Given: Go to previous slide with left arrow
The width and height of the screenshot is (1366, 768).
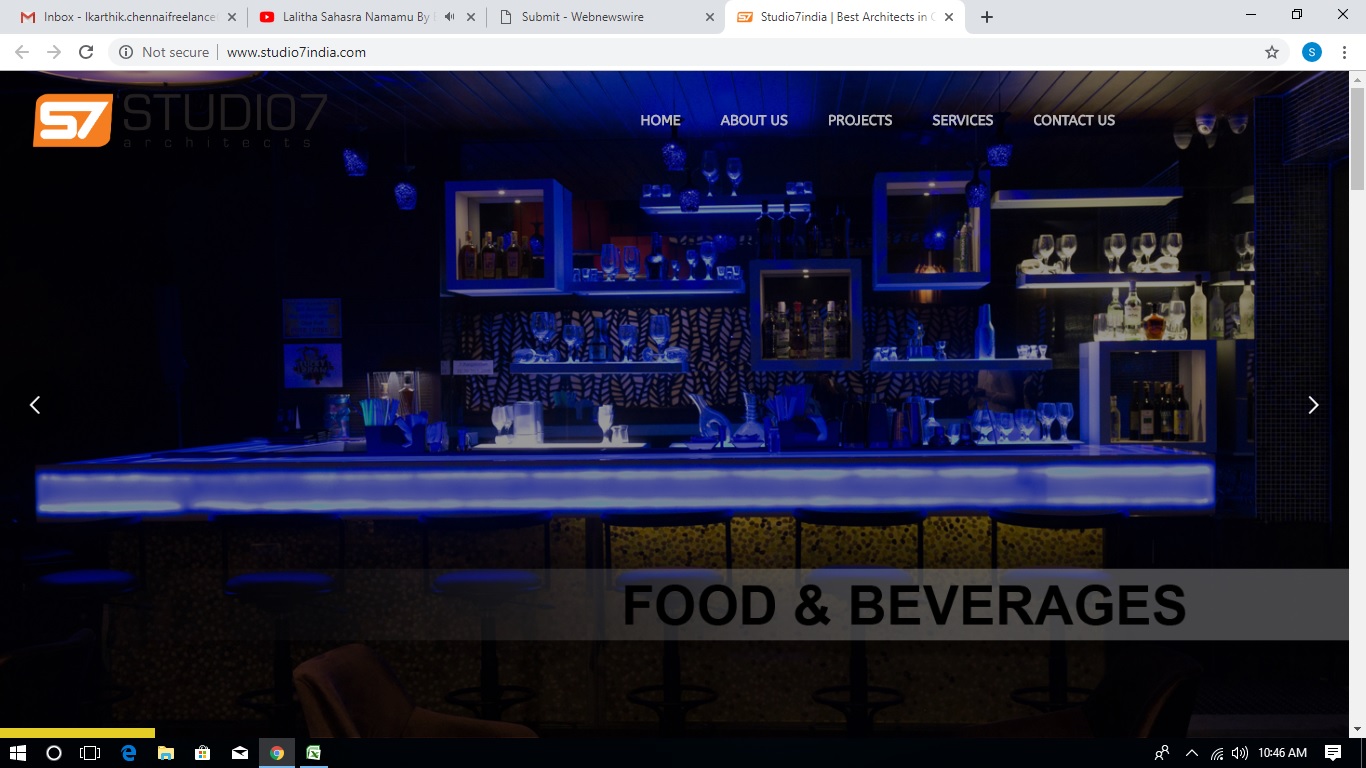Looking at the screenshot, I should tap(35, 405).
